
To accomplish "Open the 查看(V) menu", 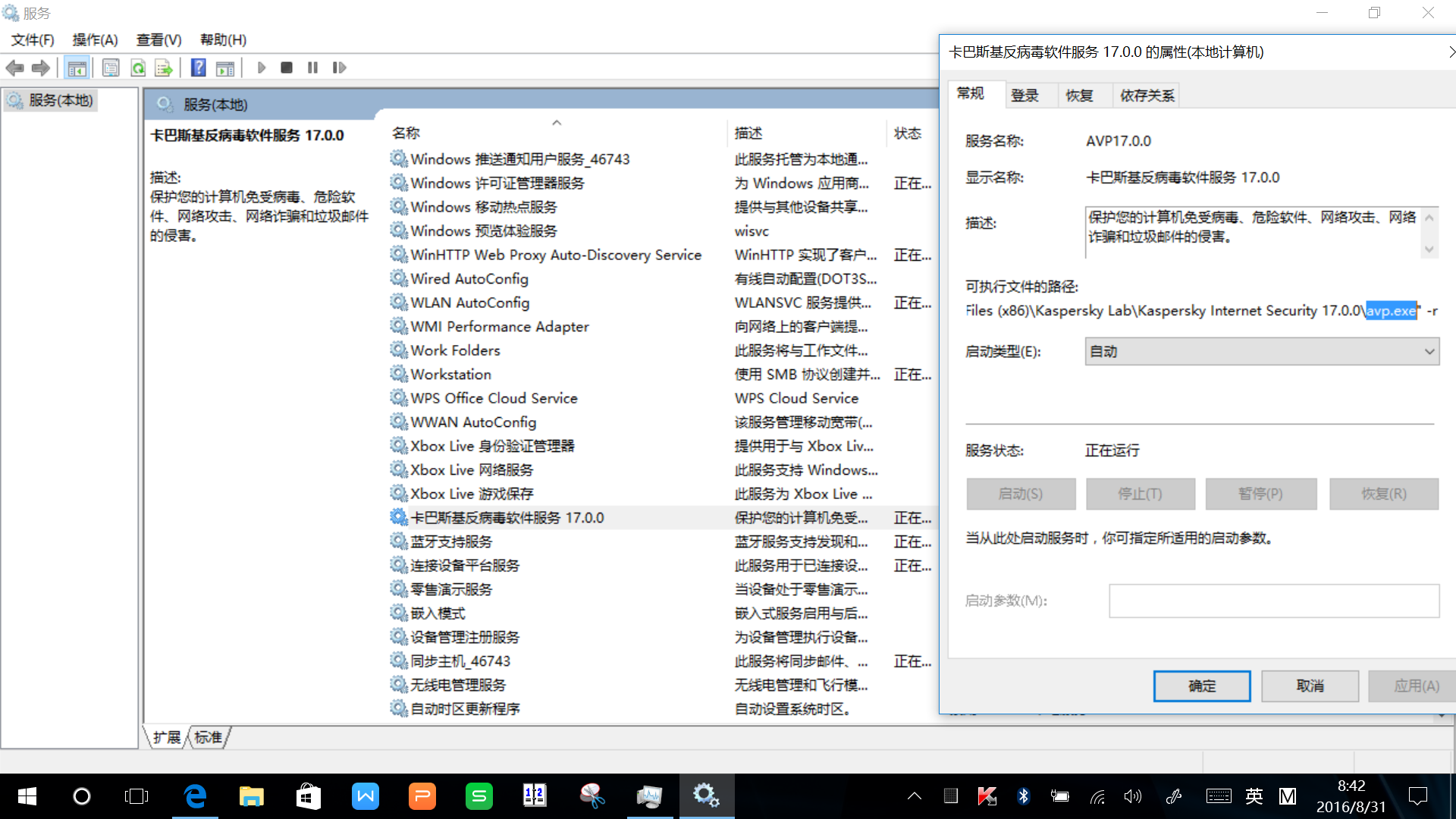I will coord(158,40).
